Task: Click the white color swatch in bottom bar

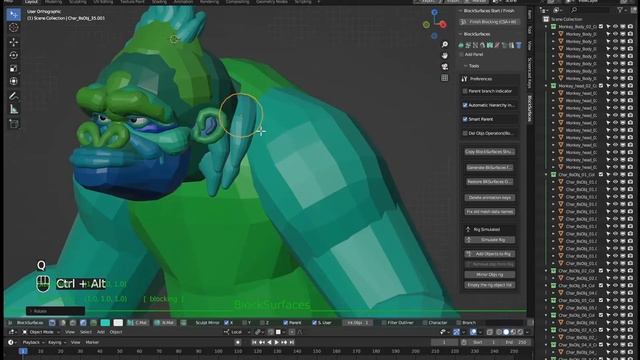Action: click(118, 323)
